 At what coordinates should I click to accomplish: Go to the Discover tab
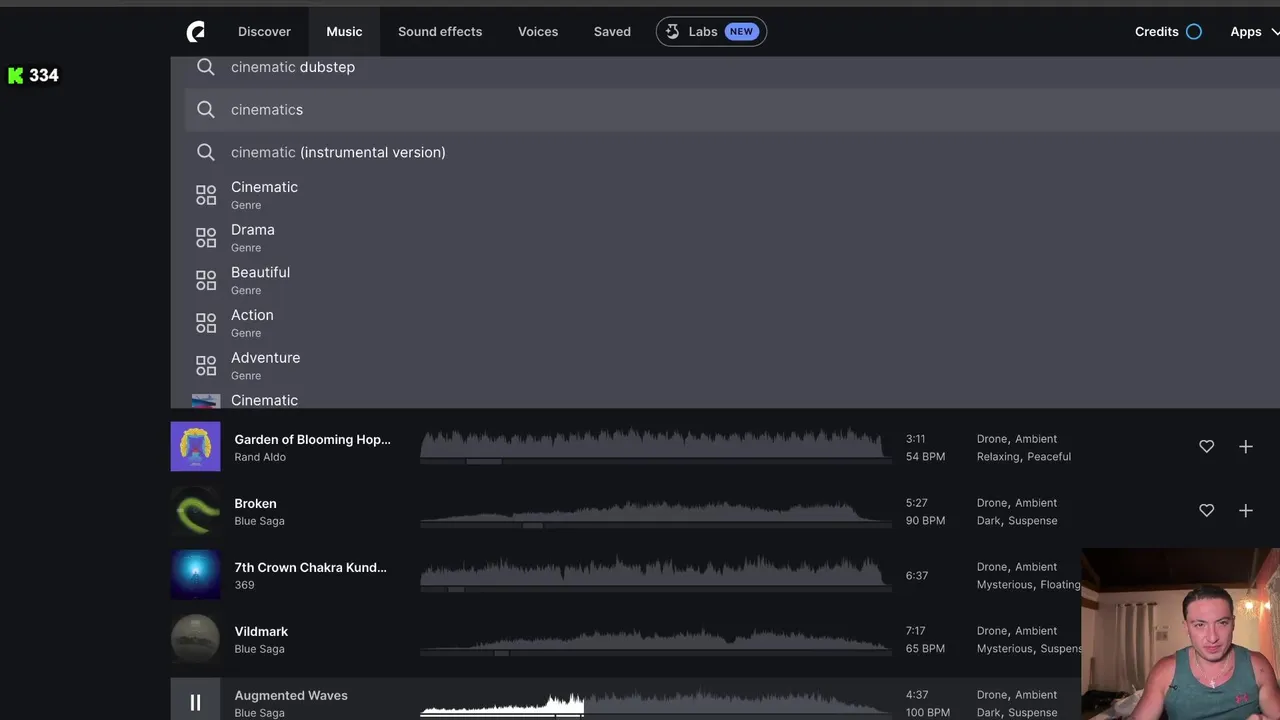(264, 32)
